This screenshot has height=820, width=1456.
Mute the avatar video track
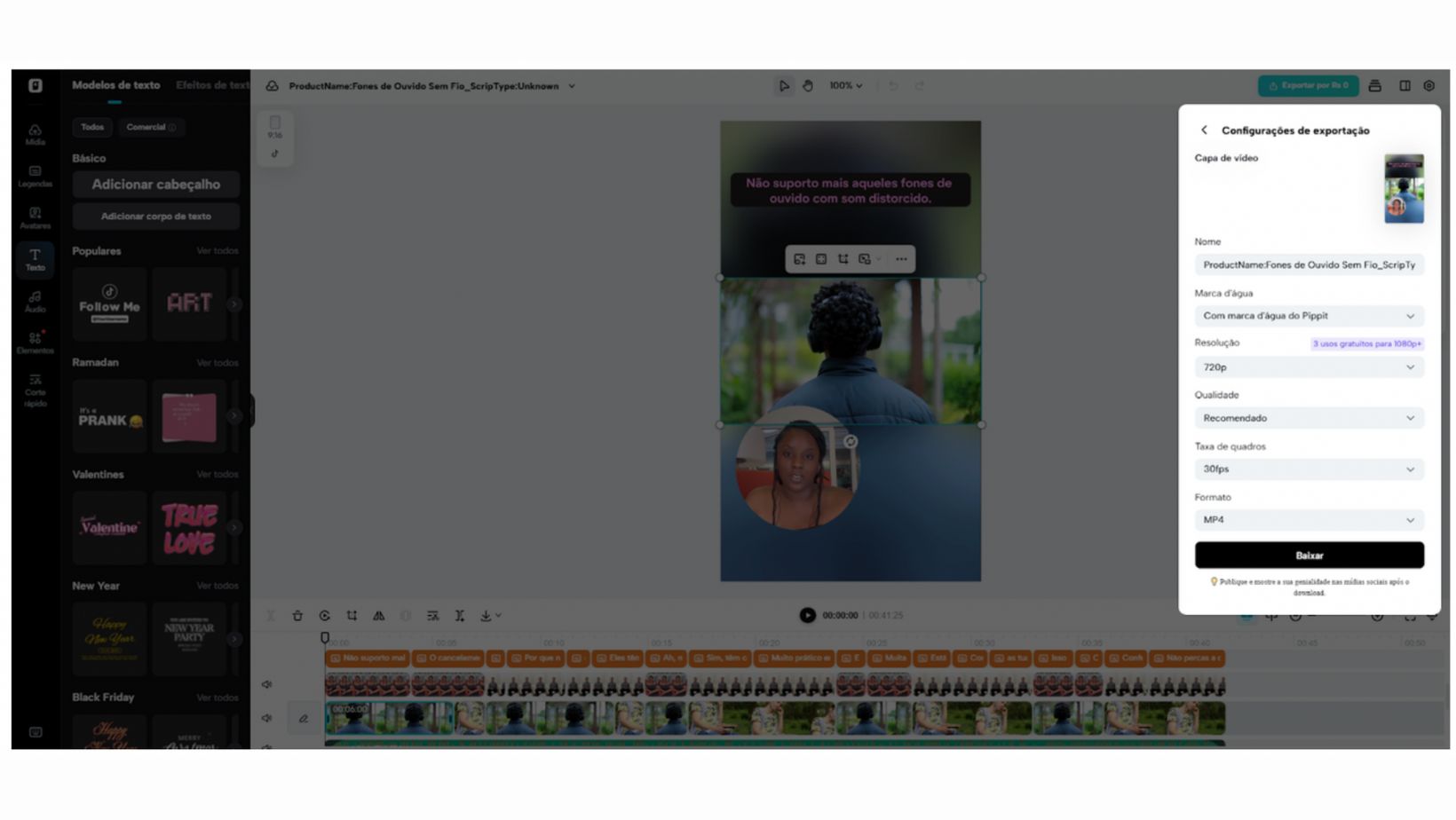[267, 684]
